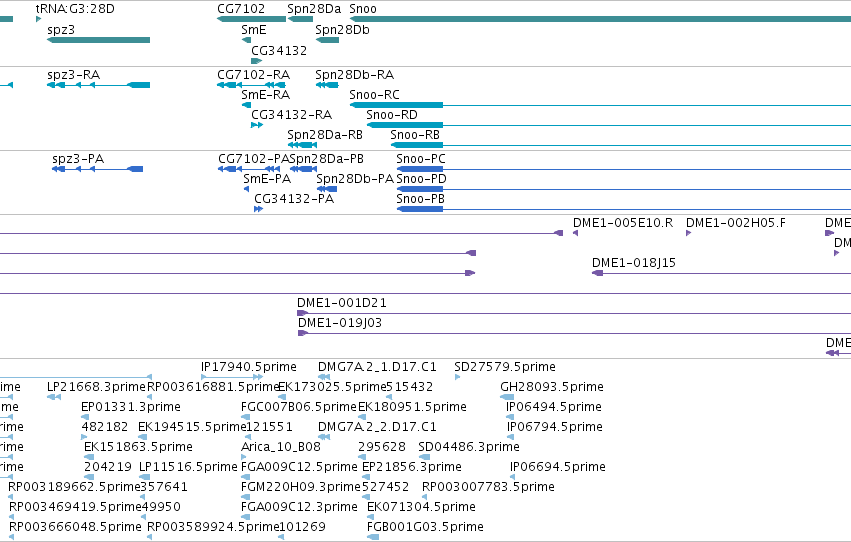This screenshot has height=542, width=851.
Task: Select the Snoo-RD transcript
Action: click(x=609, y=125)
